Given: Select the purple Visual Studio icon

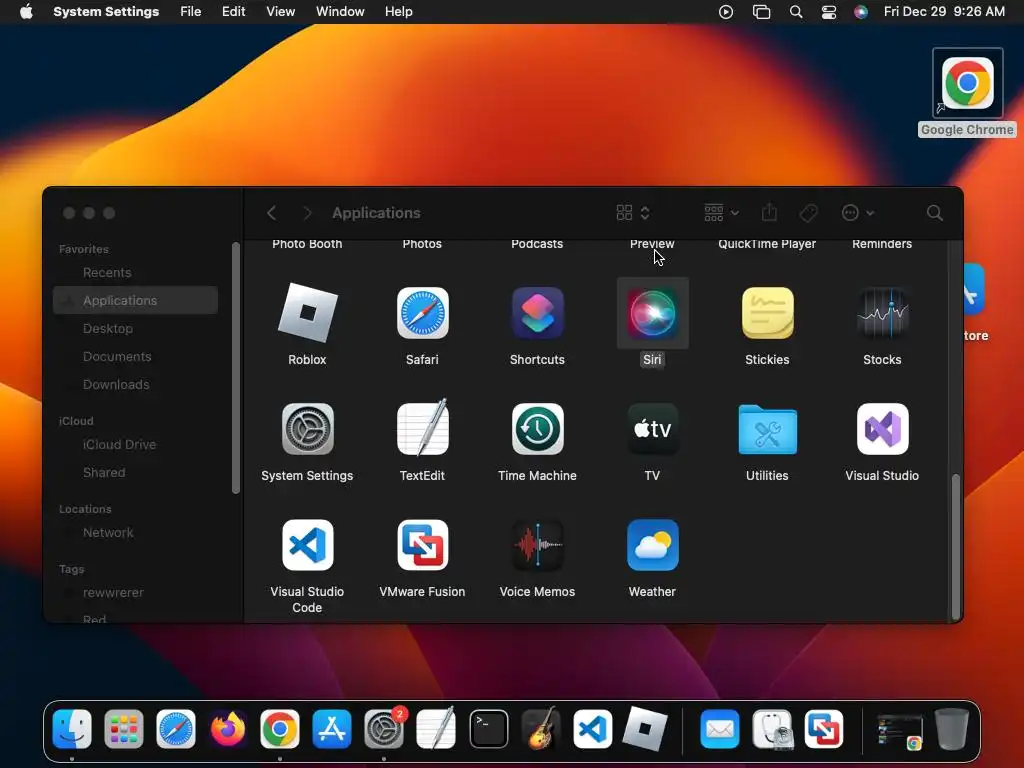Looking at the screenshot, I should (x=882, y=429).
